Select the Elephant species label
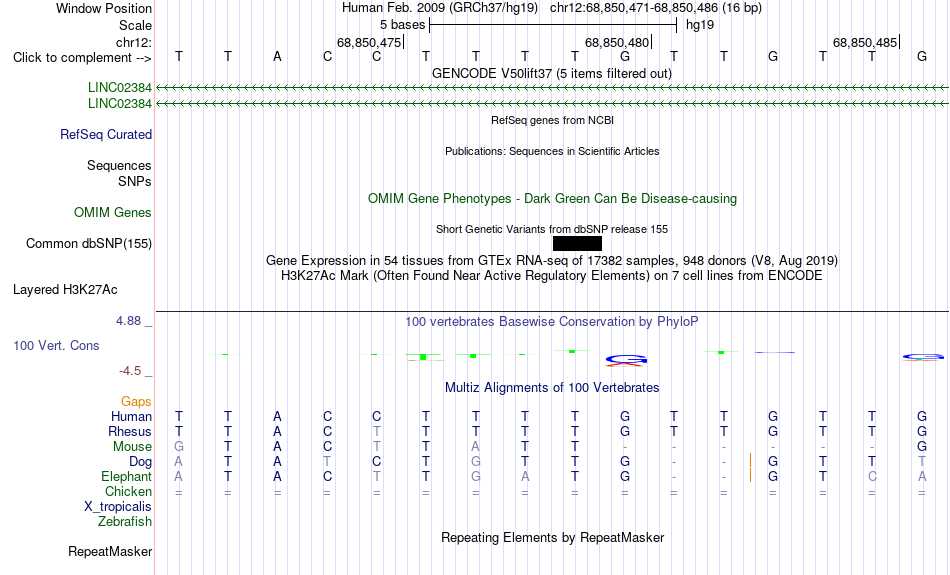 coord(127,476)
